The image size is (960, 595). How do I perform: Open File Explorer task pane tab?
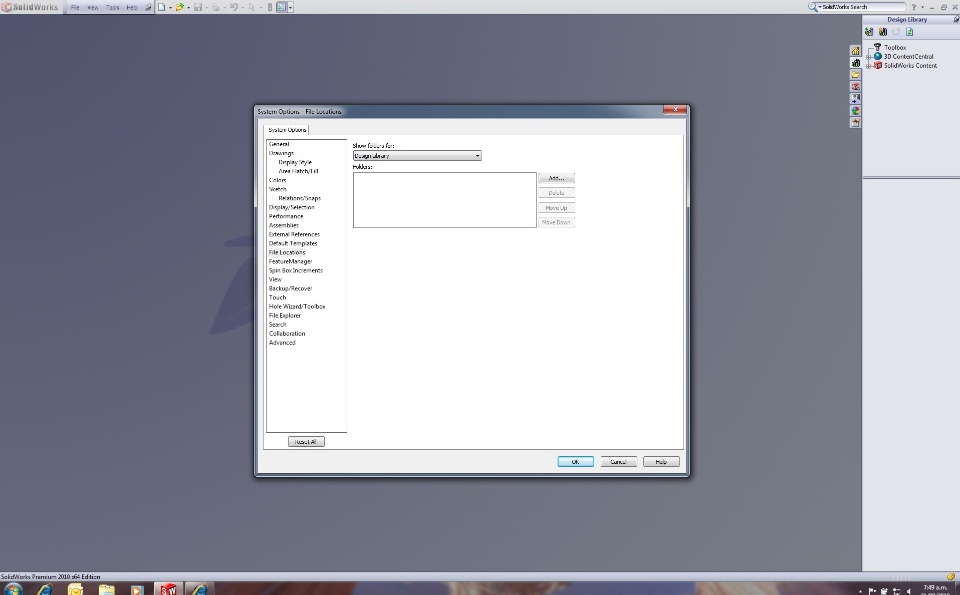(x=855, y=75)
